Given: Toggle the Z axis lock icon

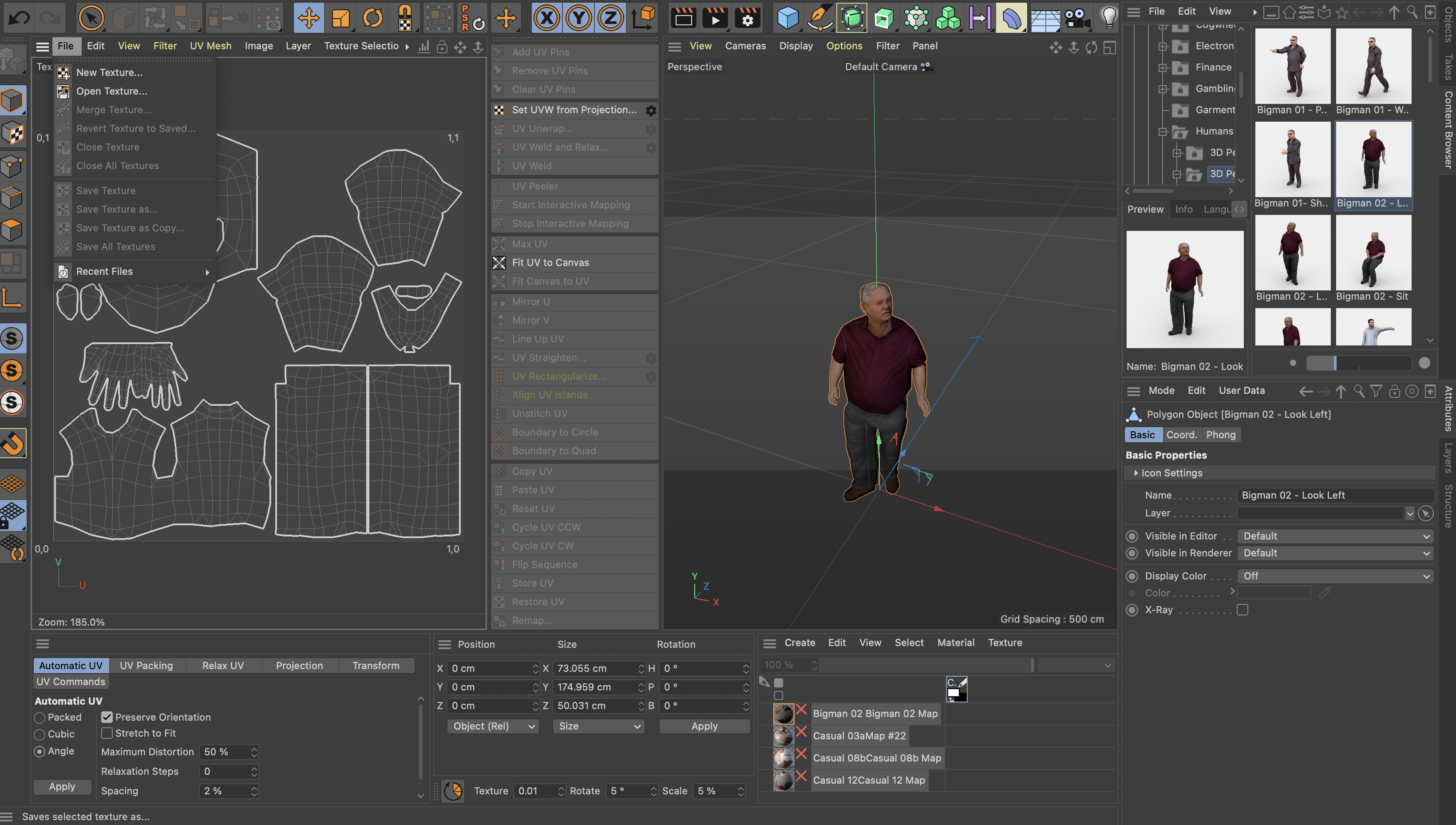Looking at the screenshot, I should [x=610, y=18].
